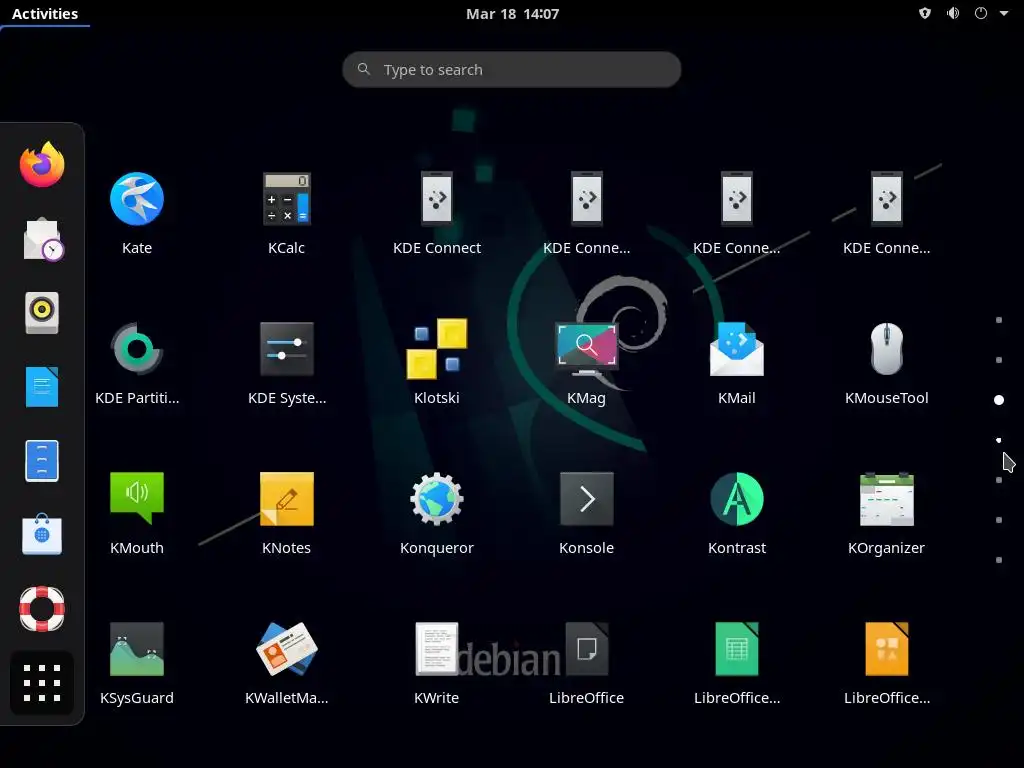Open the KMag screen magnifier
The image size is (1024, 768).
(x=586, y=349)
